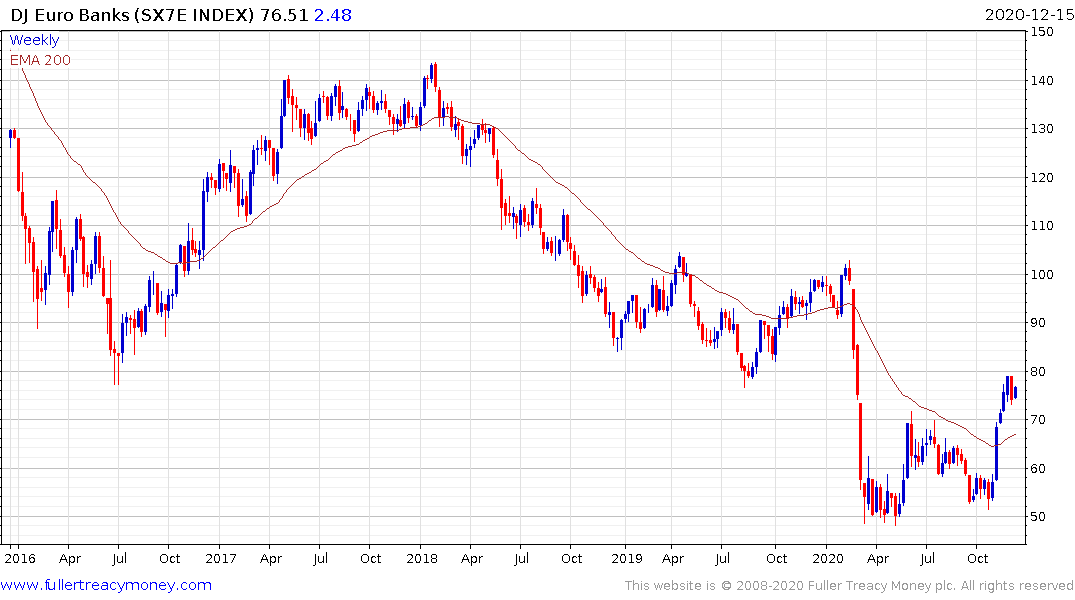1075x600 pixels.
Task: Select the 2016 x-axis label
Action: pyautogui.click(x=19, y=558)
